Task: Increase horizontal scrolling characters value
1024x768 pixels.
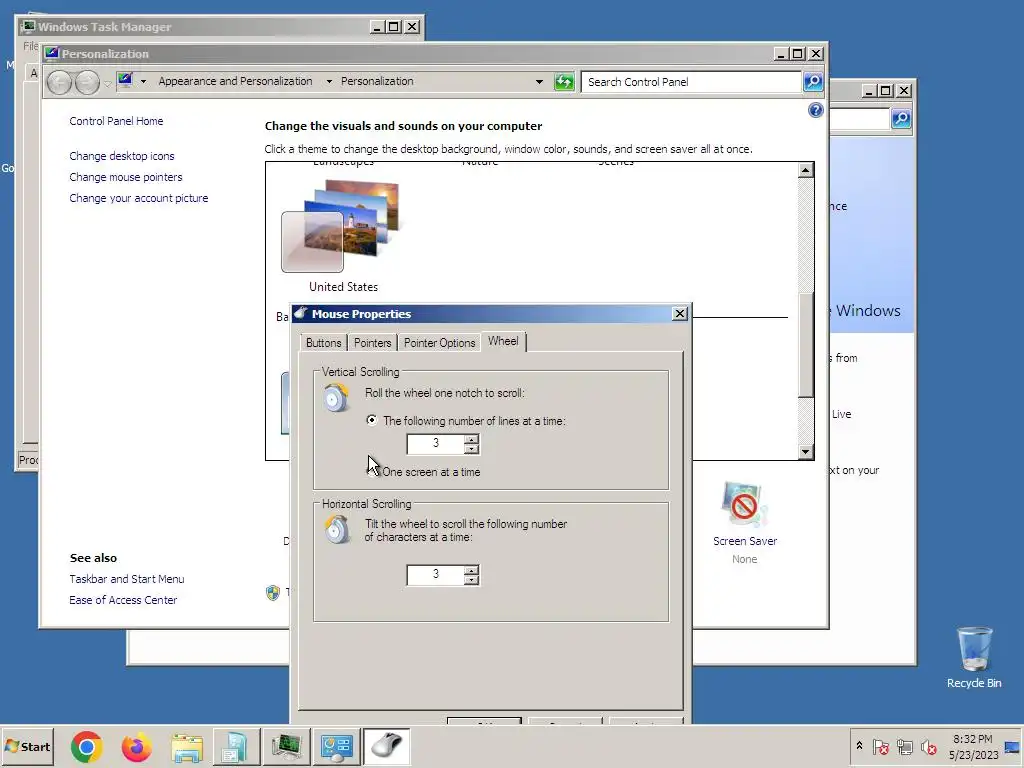Action: pos(472,570)
